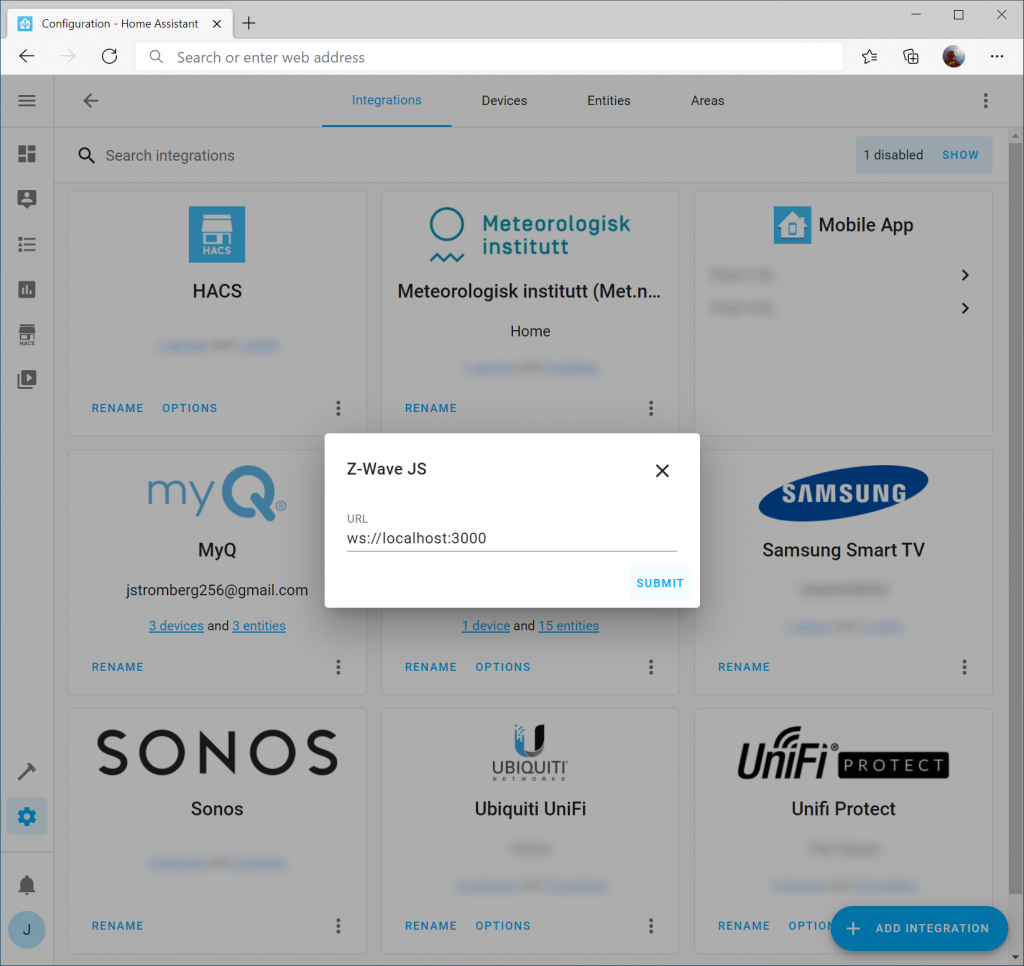Select the Configuration - Home Assistant browser tab
Image resolution: width=1024 pixels, height=966 pixels.
pos(120,24)
